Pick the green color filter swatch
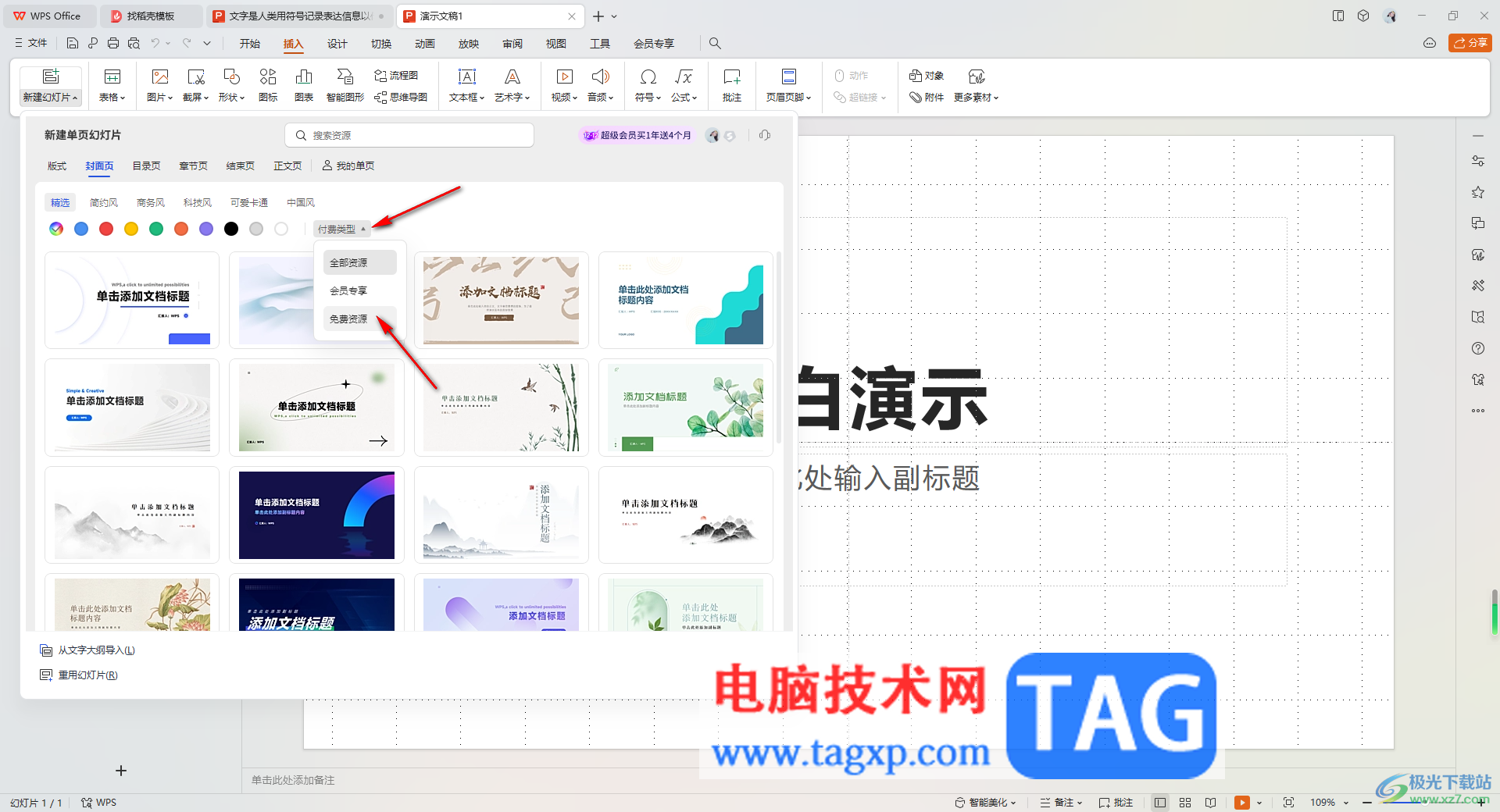The image size is (1500, 812). click(x=156, y=229)
